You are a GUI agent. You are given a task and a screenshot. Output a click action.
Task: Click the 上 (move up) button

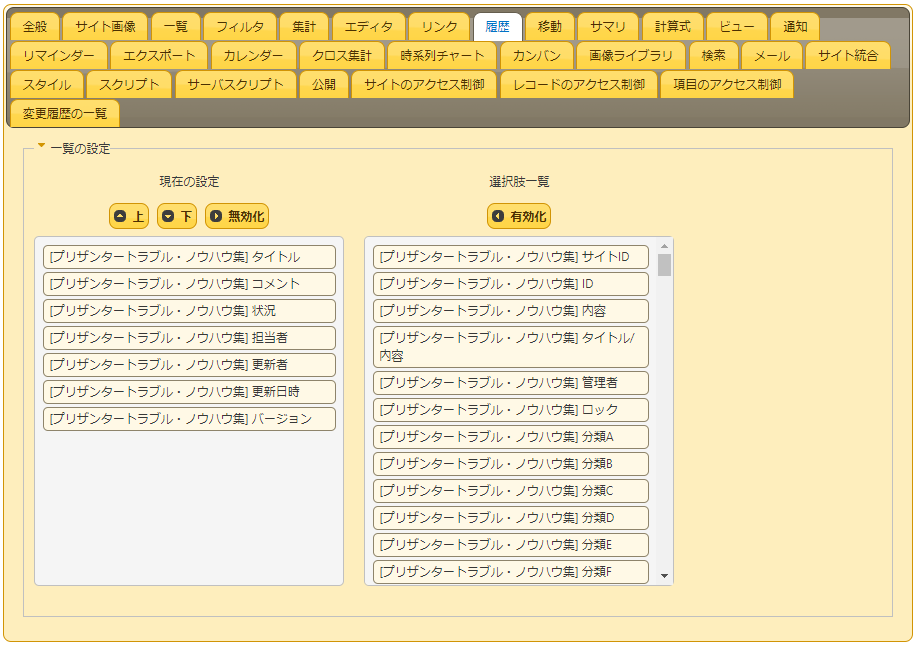coord(129,216)
